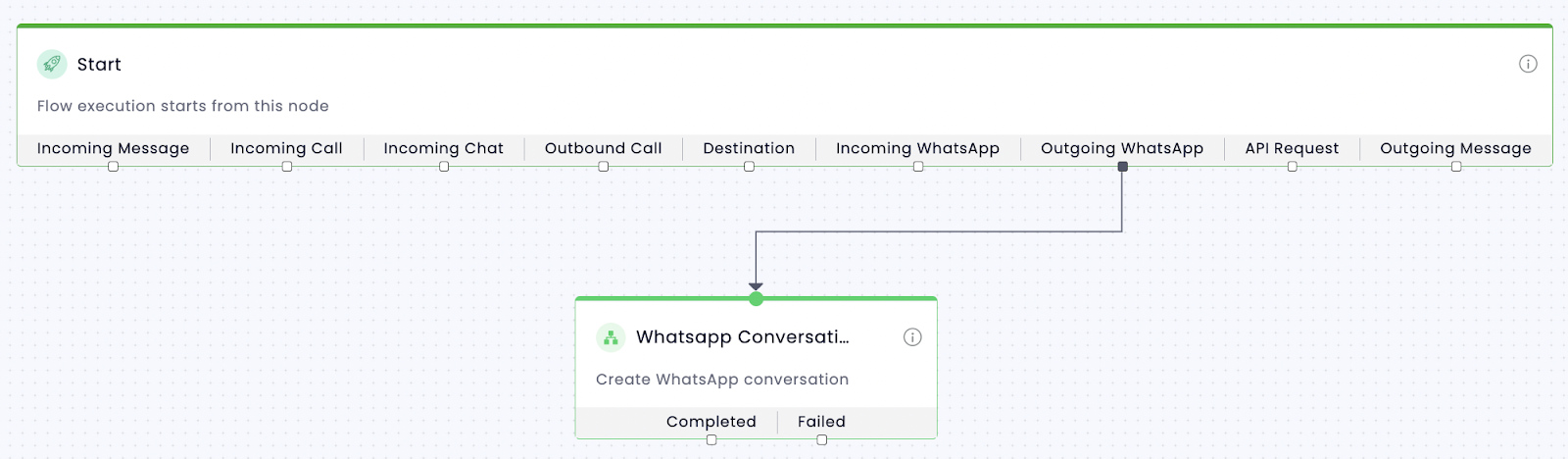
Task: Click the Incoming Call output port
Action: tap(287, 167)
